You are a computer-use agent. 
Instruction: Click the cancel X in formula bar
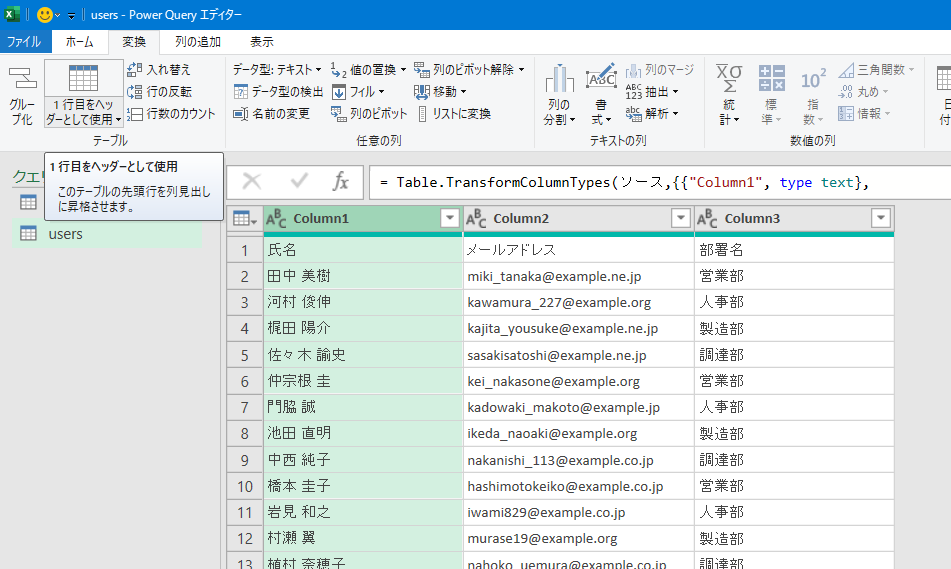tap(252, 181)
